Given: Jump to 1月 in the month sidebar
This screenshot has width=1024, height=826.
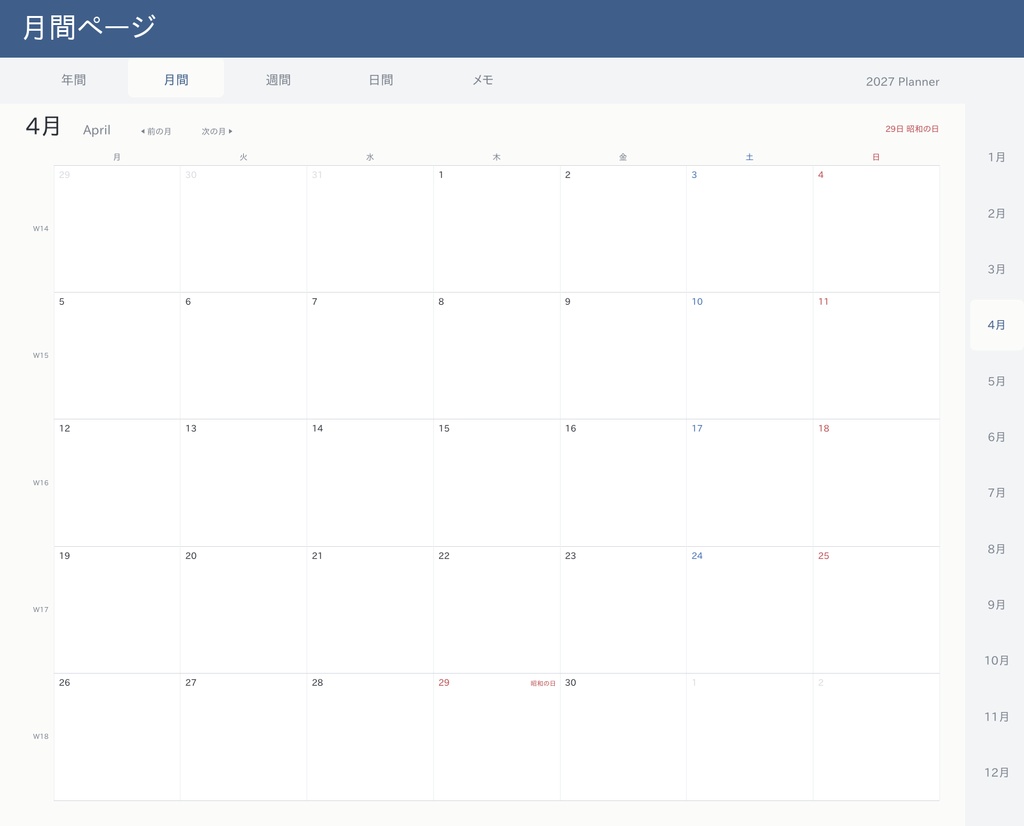Looking at the screenshot, I should 997,157.
